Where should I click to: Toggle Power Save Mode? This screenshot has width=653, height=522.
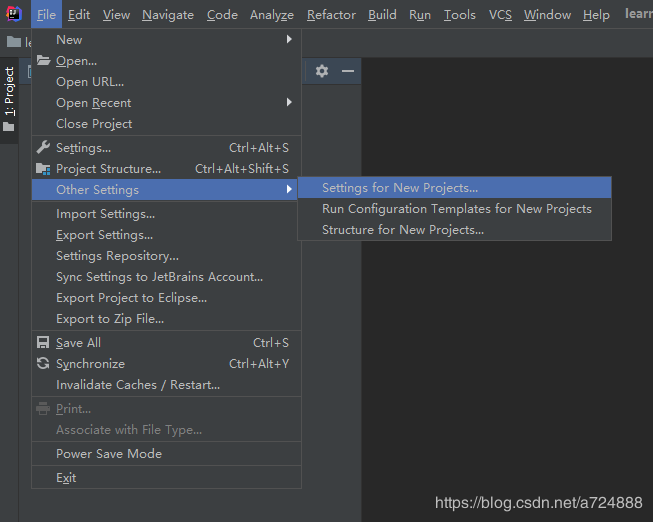(x=109, y=454)
